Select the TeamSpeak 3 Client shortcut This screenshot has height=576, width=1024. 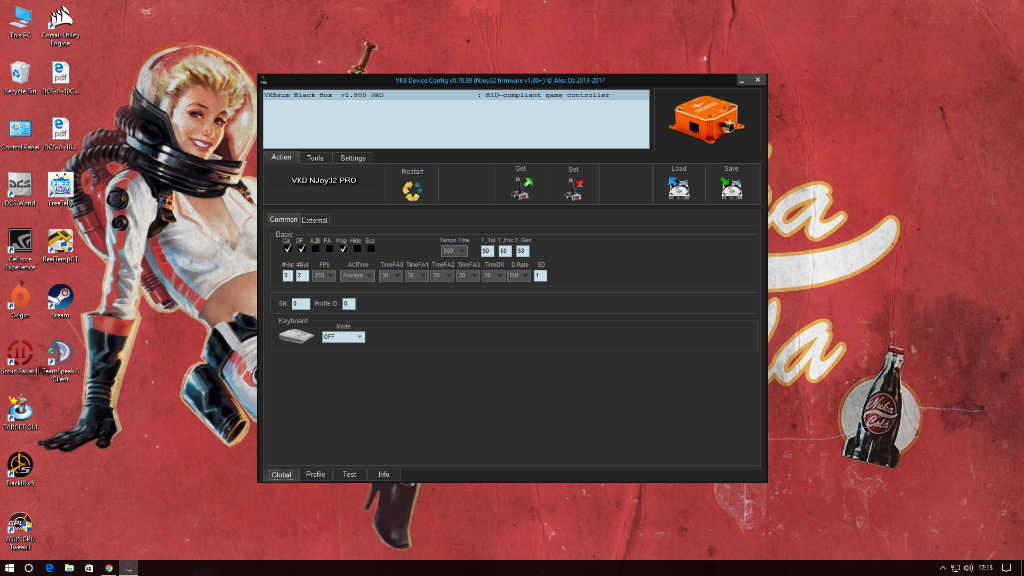[x=60, y=361]
